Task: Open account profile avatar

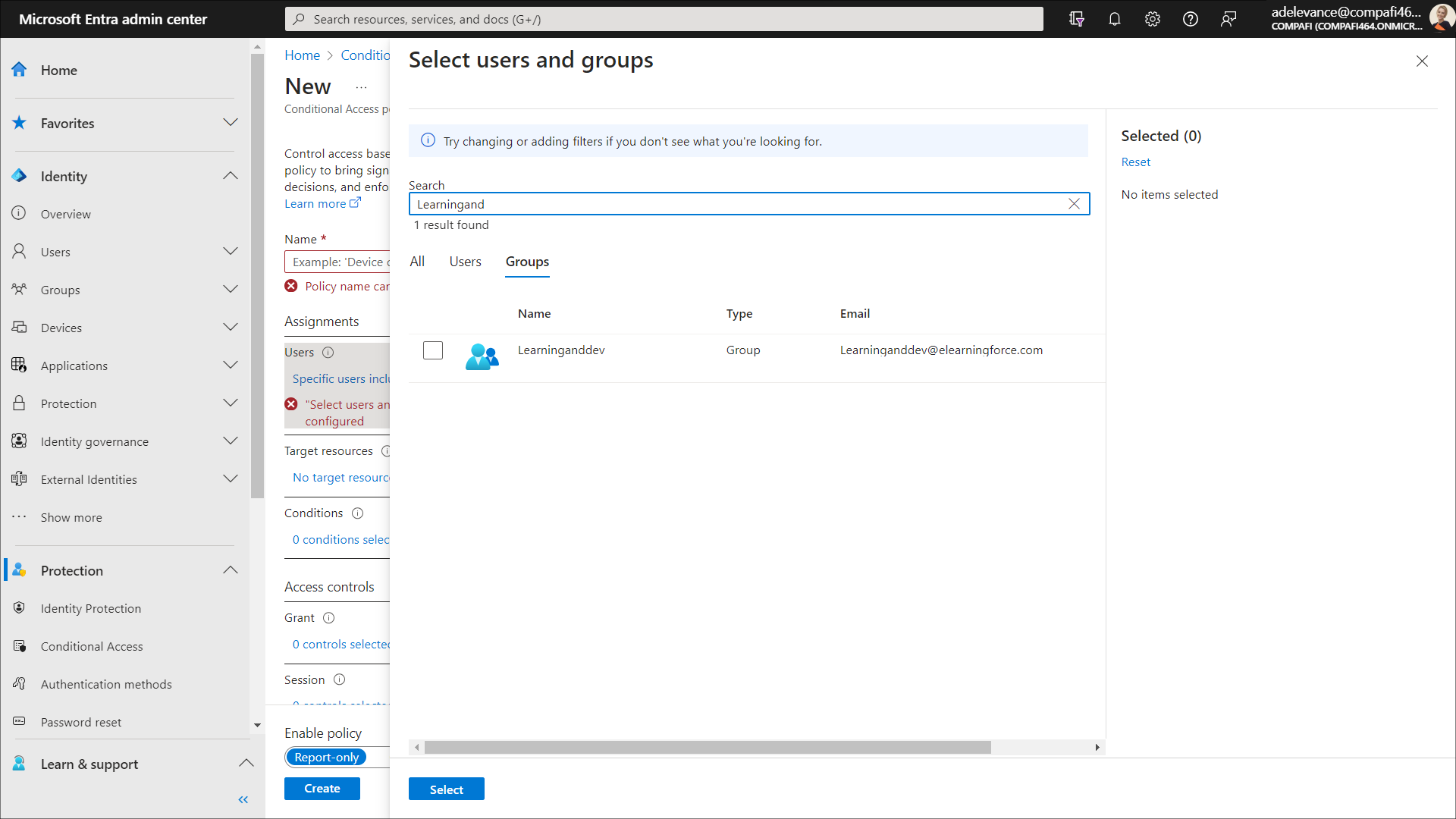Action: [x=1441, y=19]
